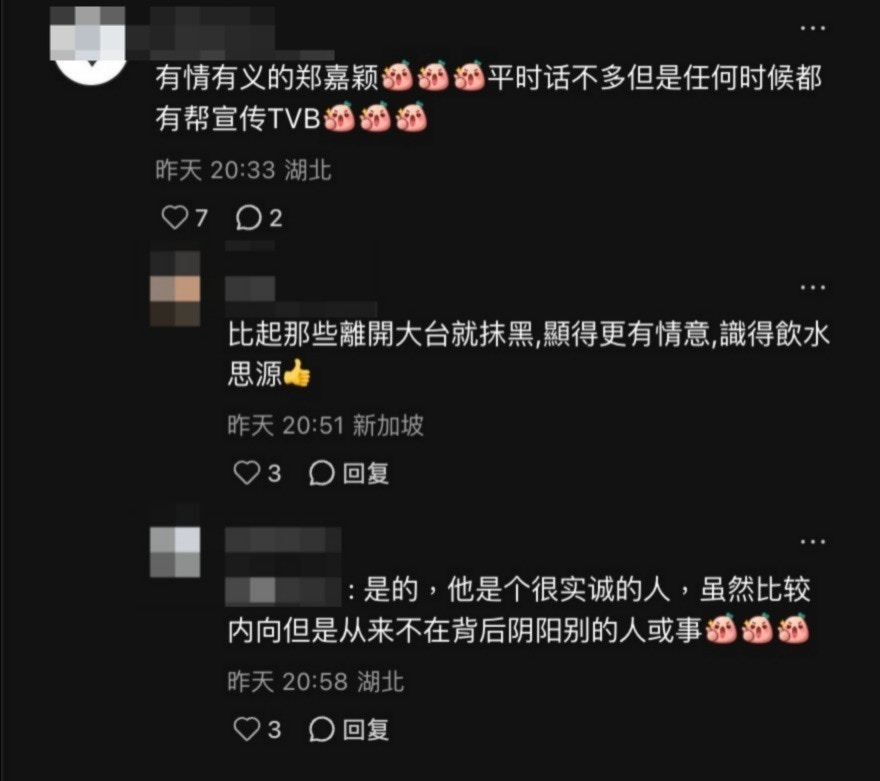Select the reply text 是的，他是个很实诚的人
The image size is (880, 781).
(x=517, y=590)
